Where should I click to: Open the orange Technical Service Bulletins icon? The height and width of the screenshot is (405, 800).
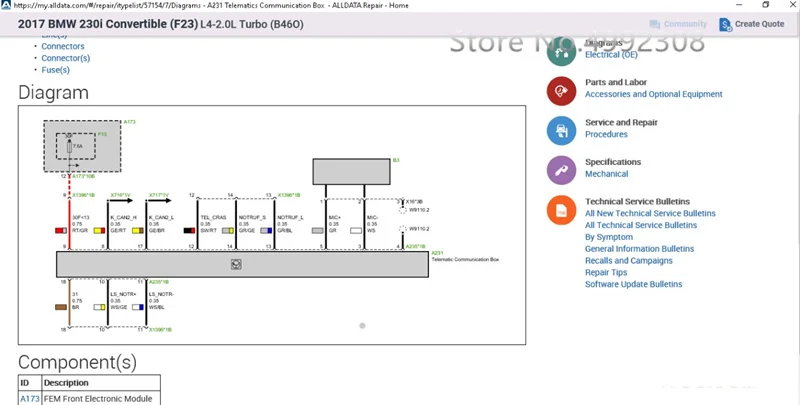[x=561, y=210]
